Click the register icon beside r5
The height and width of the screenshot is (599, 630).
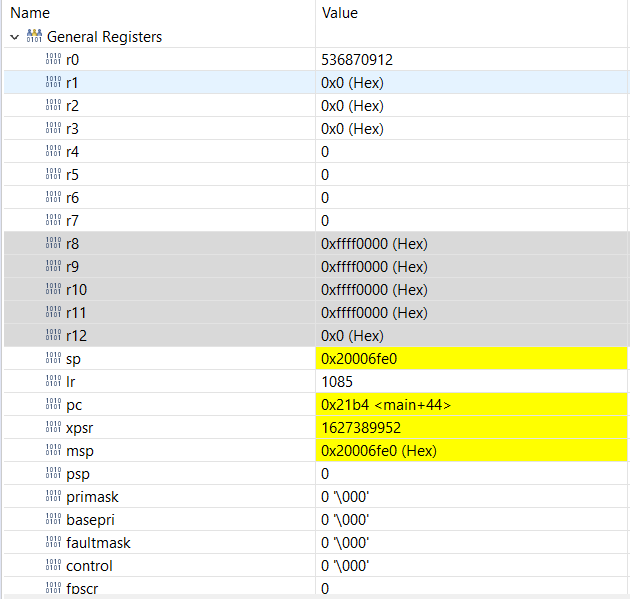pyautogui.click(x=53, y=174)
